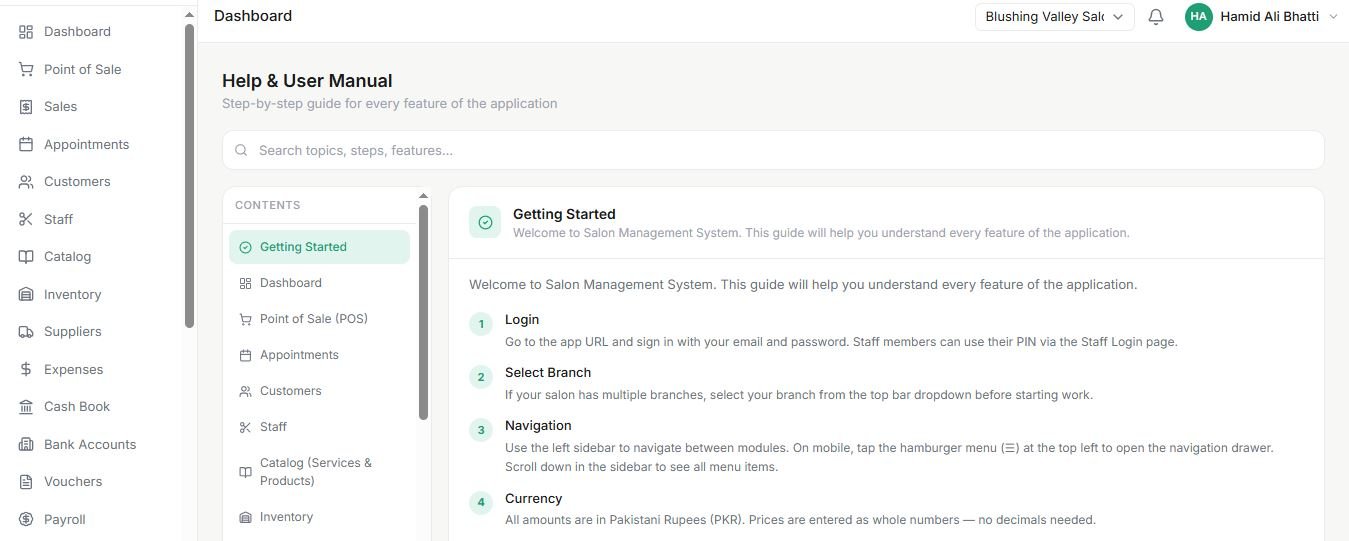Click scroll-up arrow of contents panel
The width and height of the screenshot is (1349, 541).
pyautogui.click(x=423, y=196)
